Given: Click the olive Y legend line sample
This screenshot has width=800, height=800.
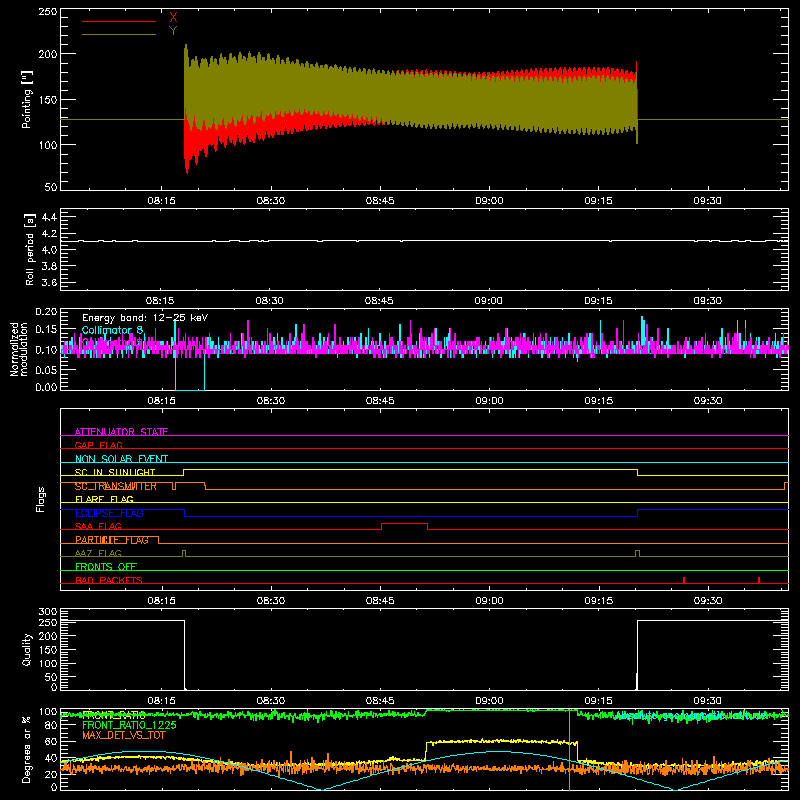Looking at the screenshot, I should [118, 34].
